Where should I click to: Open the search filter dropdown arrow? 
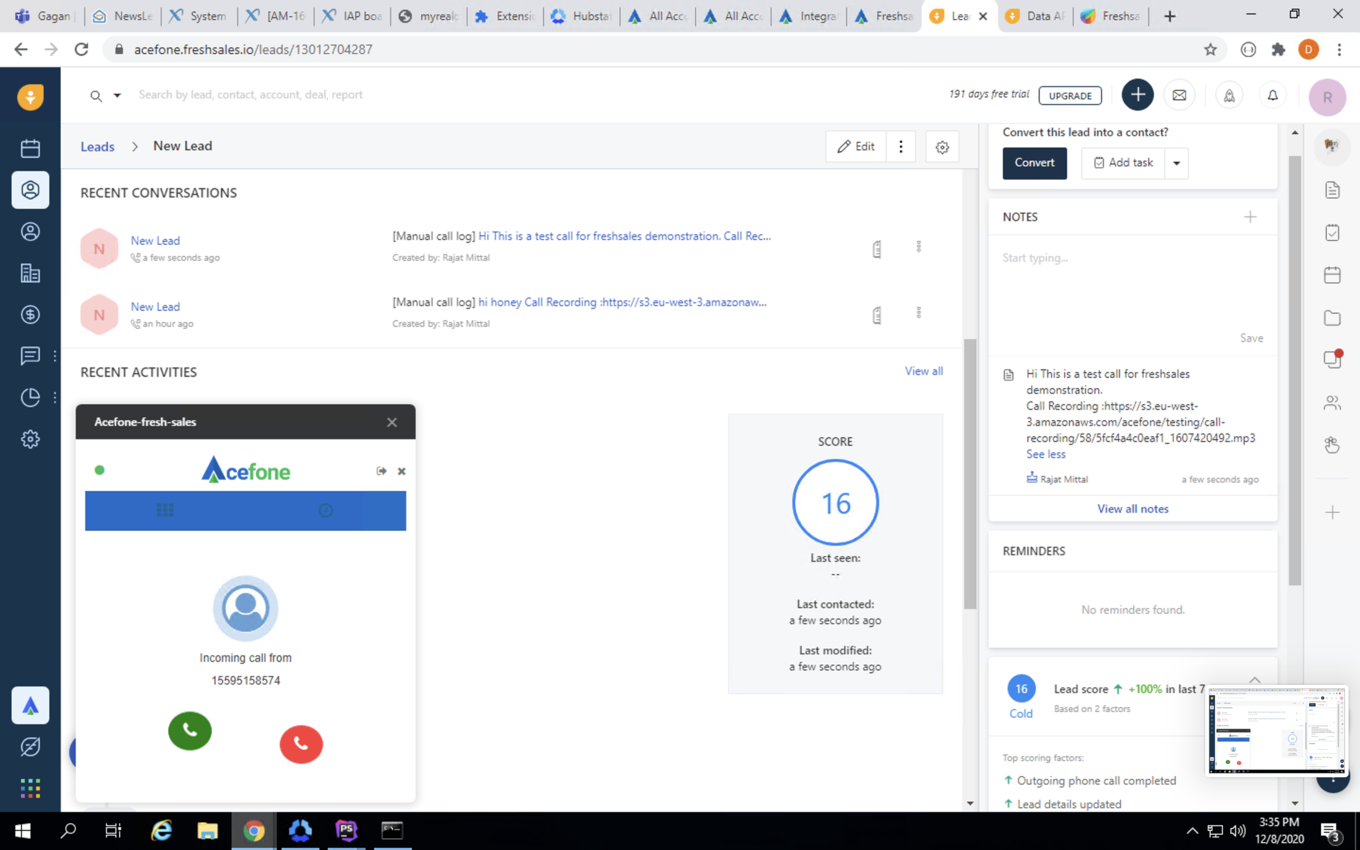117,96
